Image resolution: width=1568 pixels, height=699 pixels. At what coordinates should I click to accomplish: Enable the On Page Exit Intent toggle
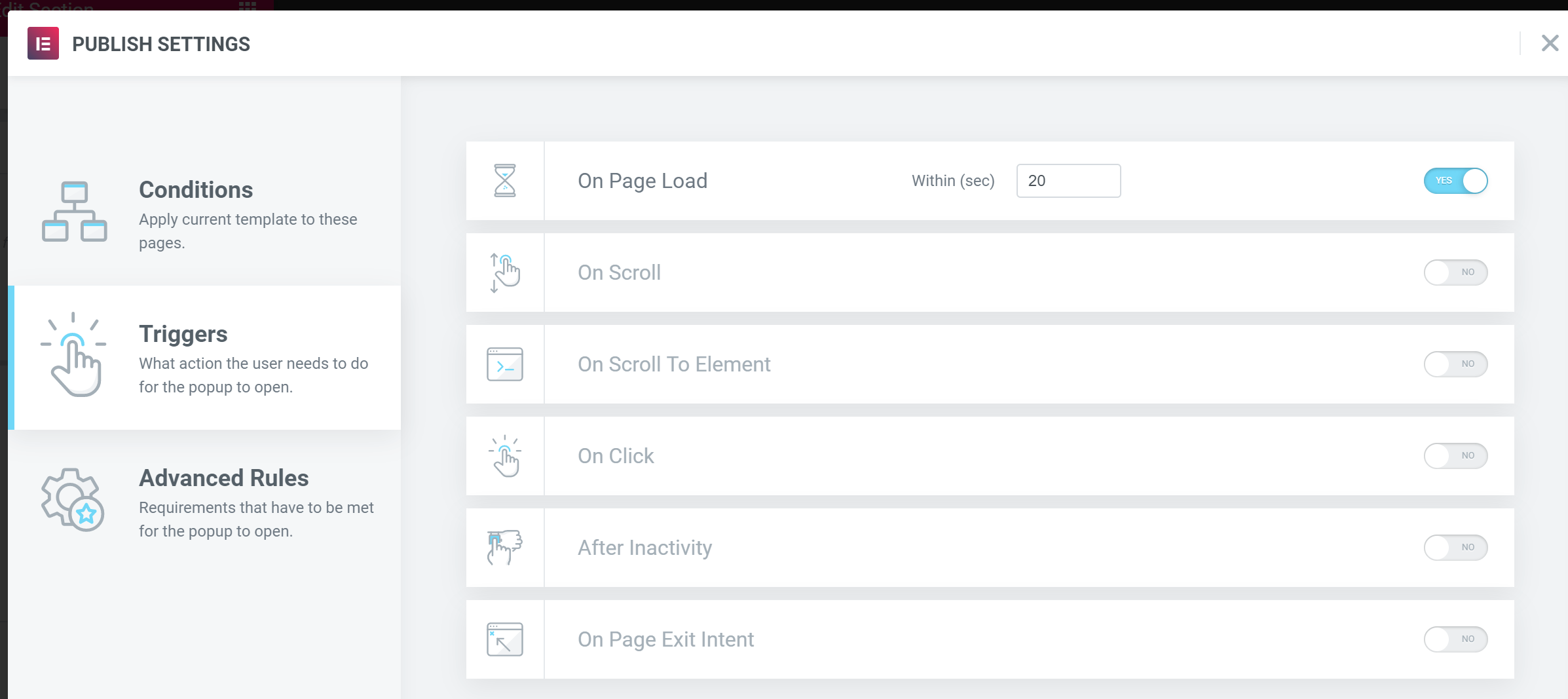(1455, 639)
